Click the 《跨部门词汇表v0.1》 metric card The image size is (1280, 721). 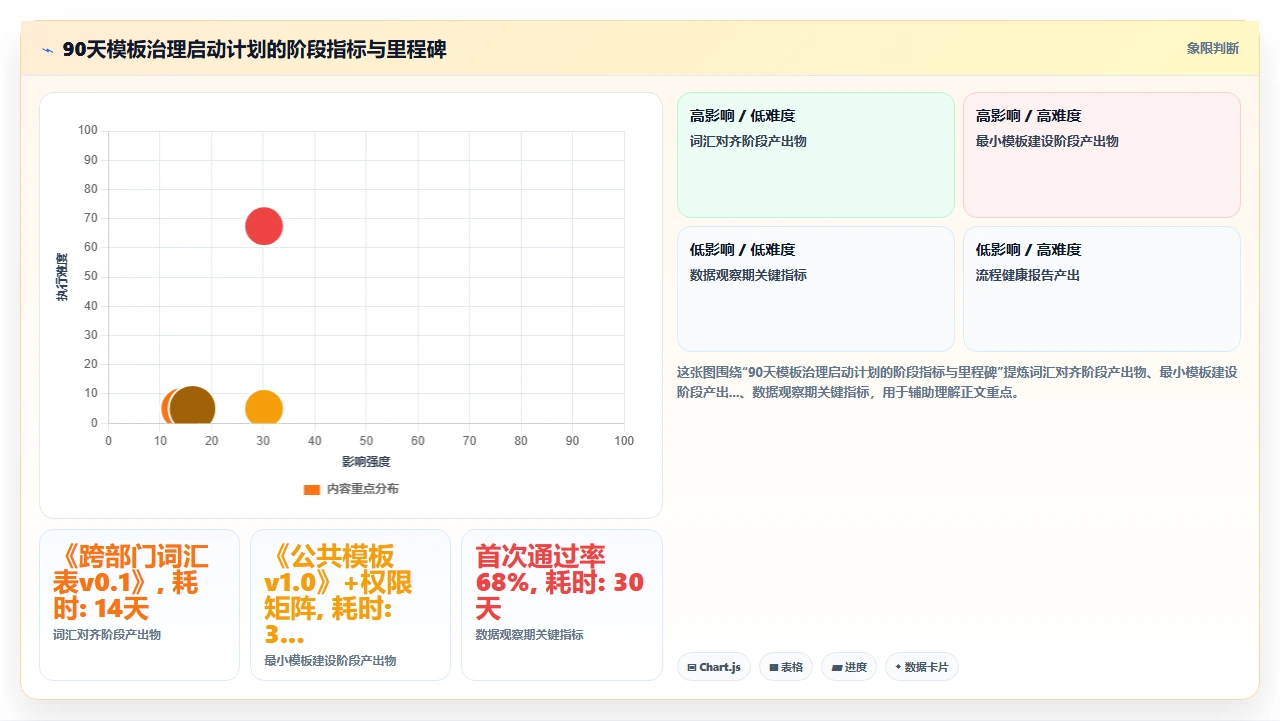point(139,605)
